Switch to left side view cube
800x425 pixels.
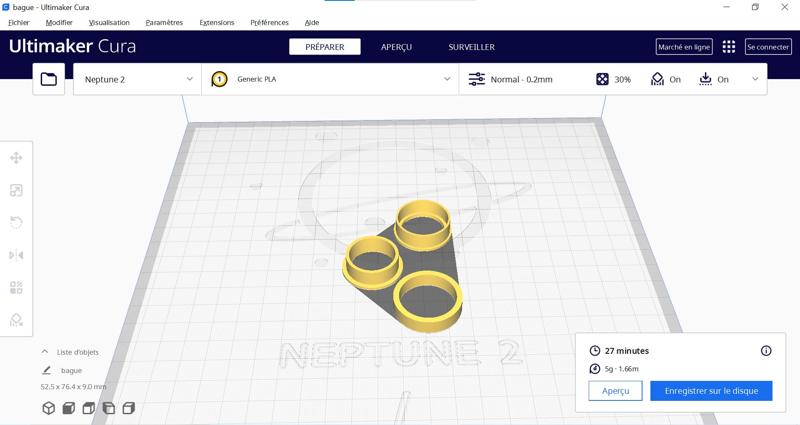(x=109, y=408)
